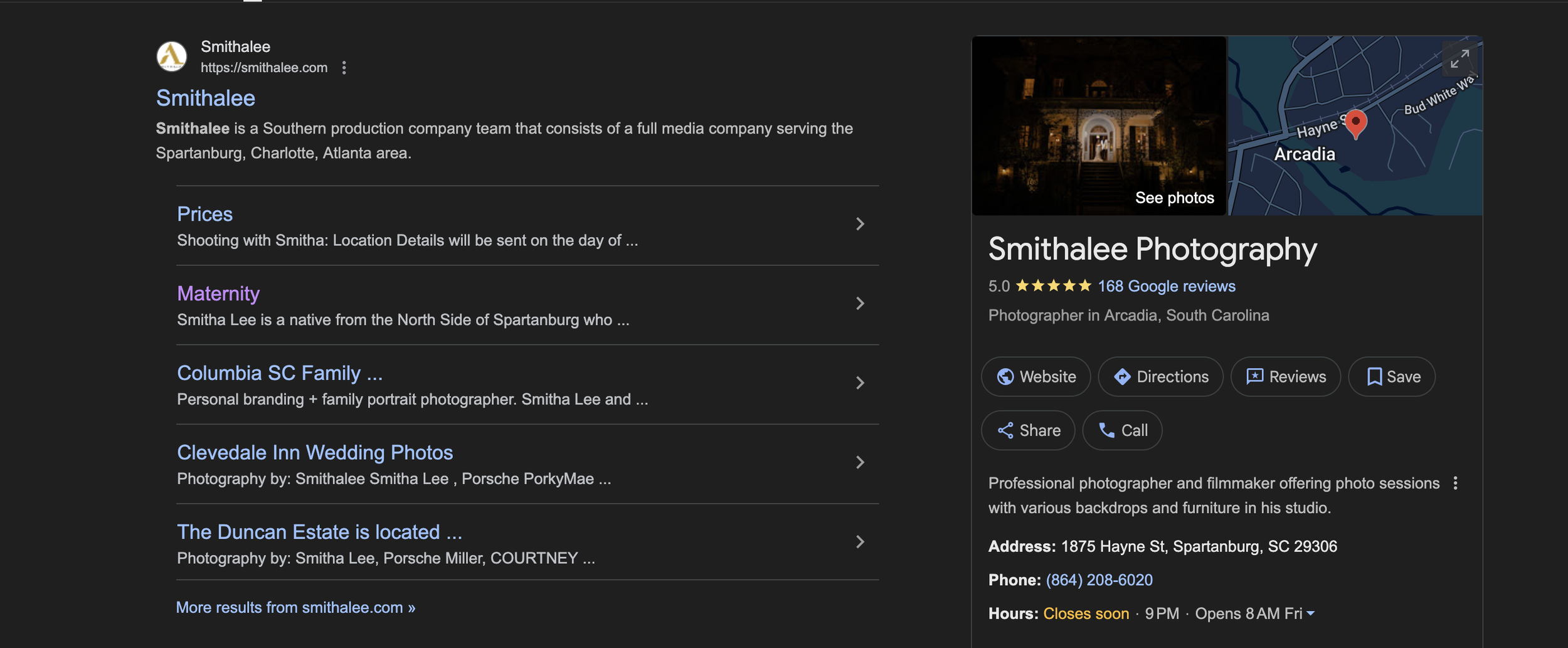Viewport: 1568px width, 648px height.
Task: Get Directions to Smithalee Photography
Action: [x=1160, y=376]
